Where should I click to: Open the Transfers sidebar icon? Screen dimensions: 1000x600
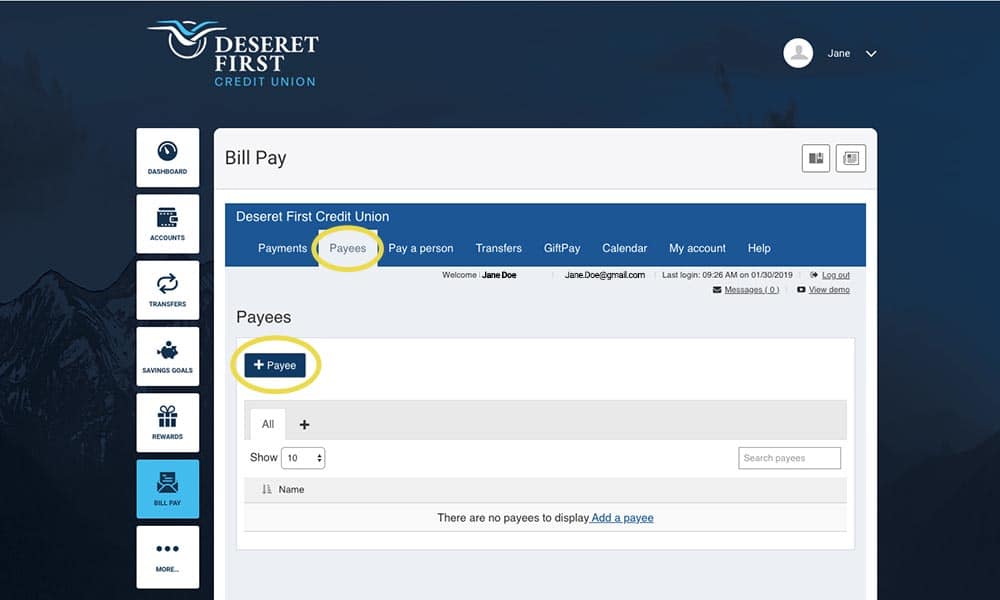[x=167, y=290]
